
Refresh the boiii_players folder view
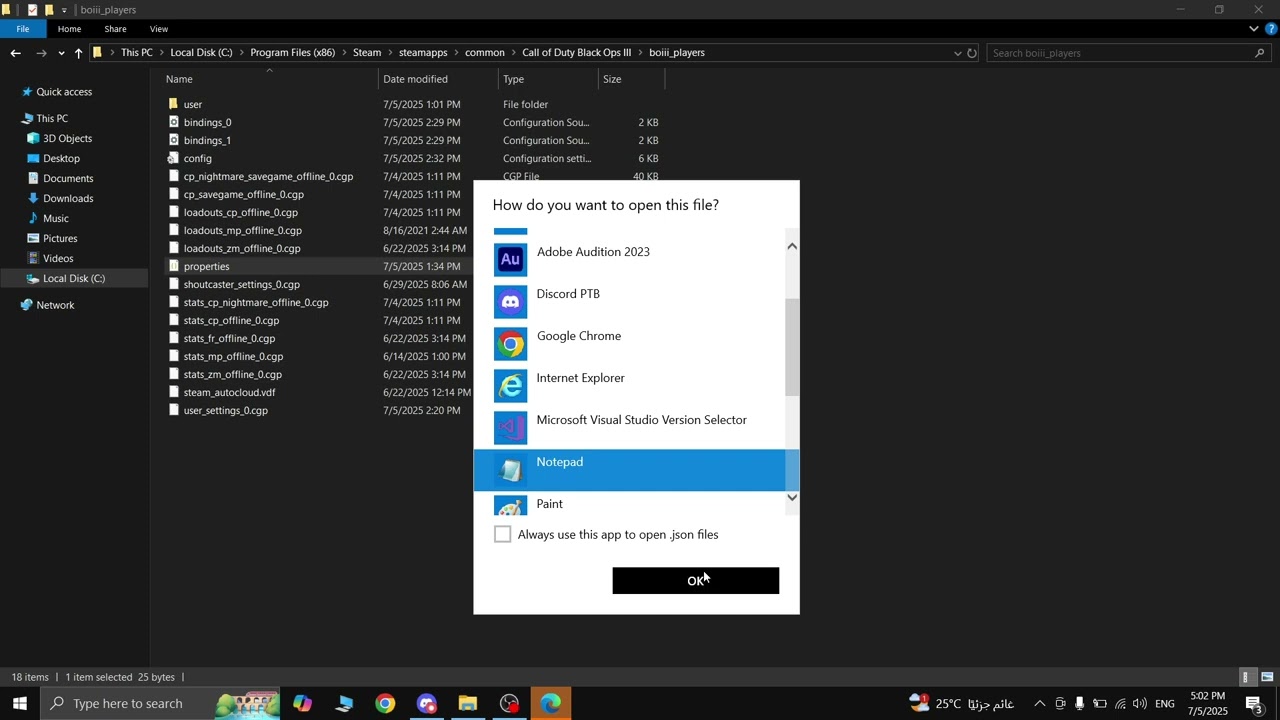pyautogui.click(x=971, y=53)
